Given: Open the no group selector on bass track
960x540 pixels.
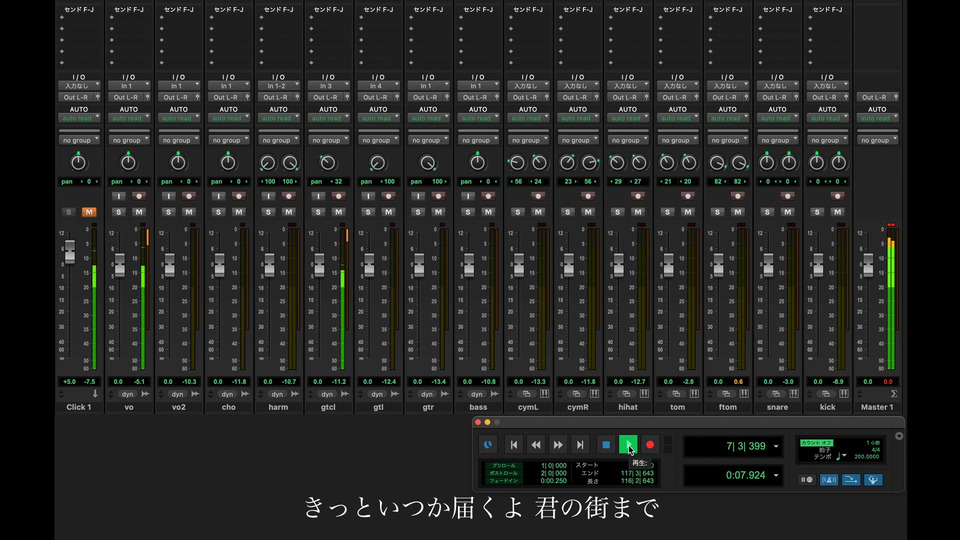Looking at the screenshot, I should tap(478, 140).
